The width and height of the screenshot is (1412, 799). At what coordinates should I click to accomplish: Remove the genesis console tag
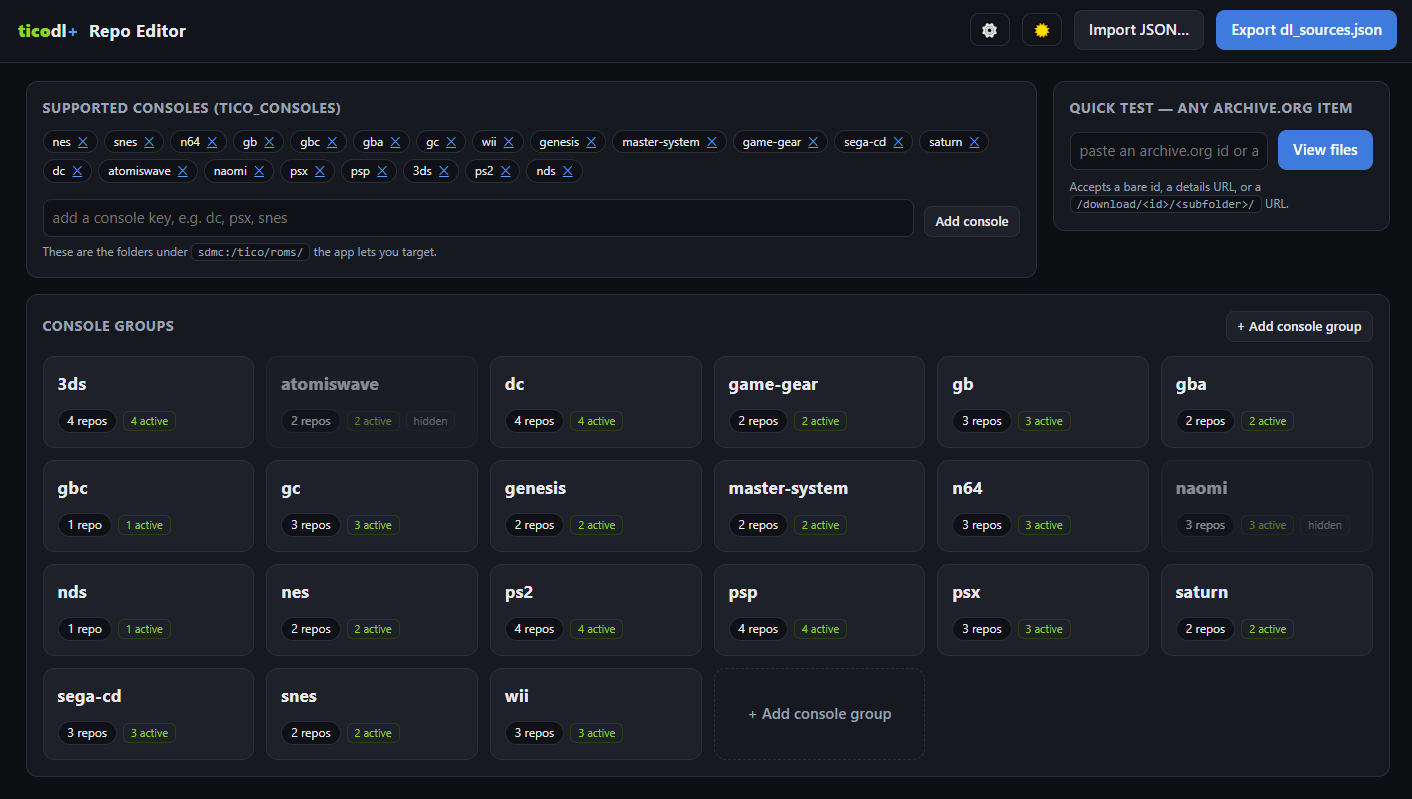click(591, 142)
